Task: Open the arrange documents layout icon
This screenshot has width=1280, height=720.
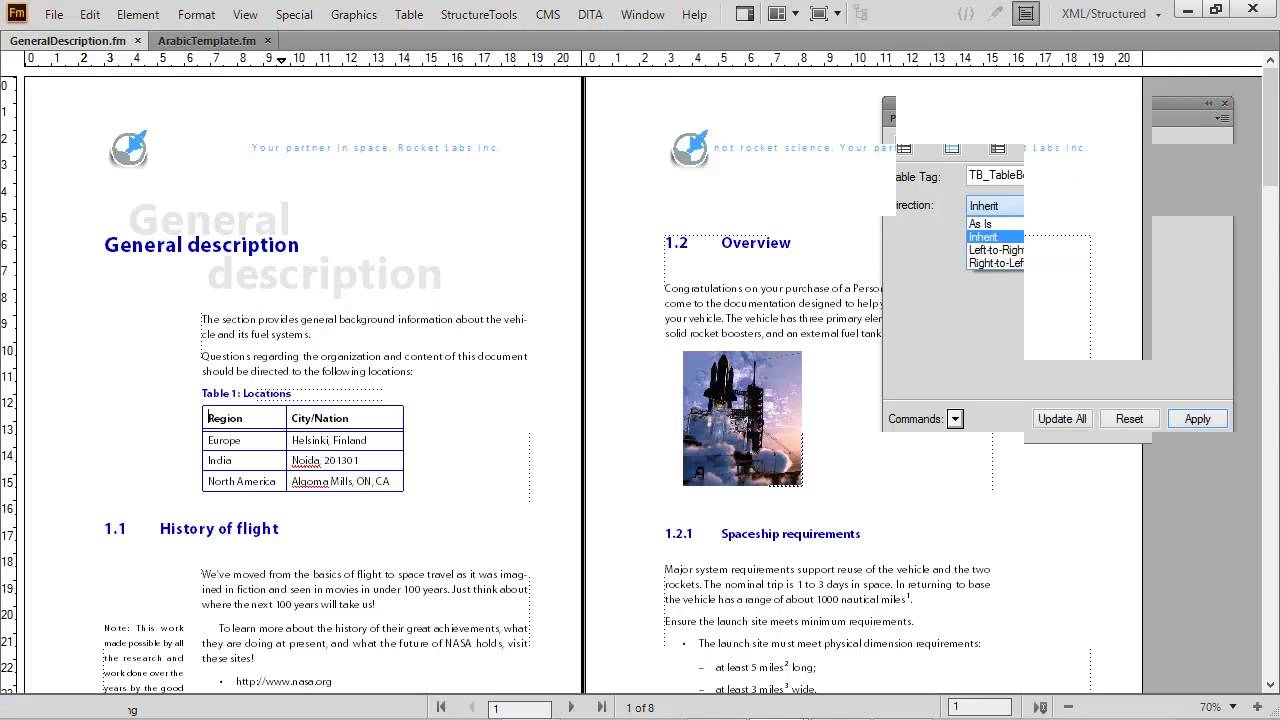Action: click(x=777, y=14)
